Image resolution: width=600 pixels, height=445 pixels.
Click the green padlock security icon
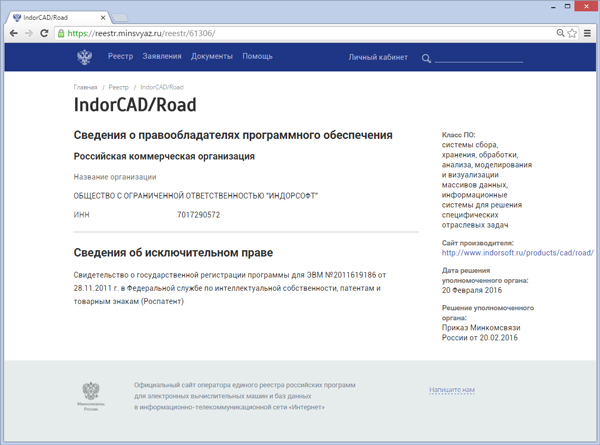(x=61, y=33)
